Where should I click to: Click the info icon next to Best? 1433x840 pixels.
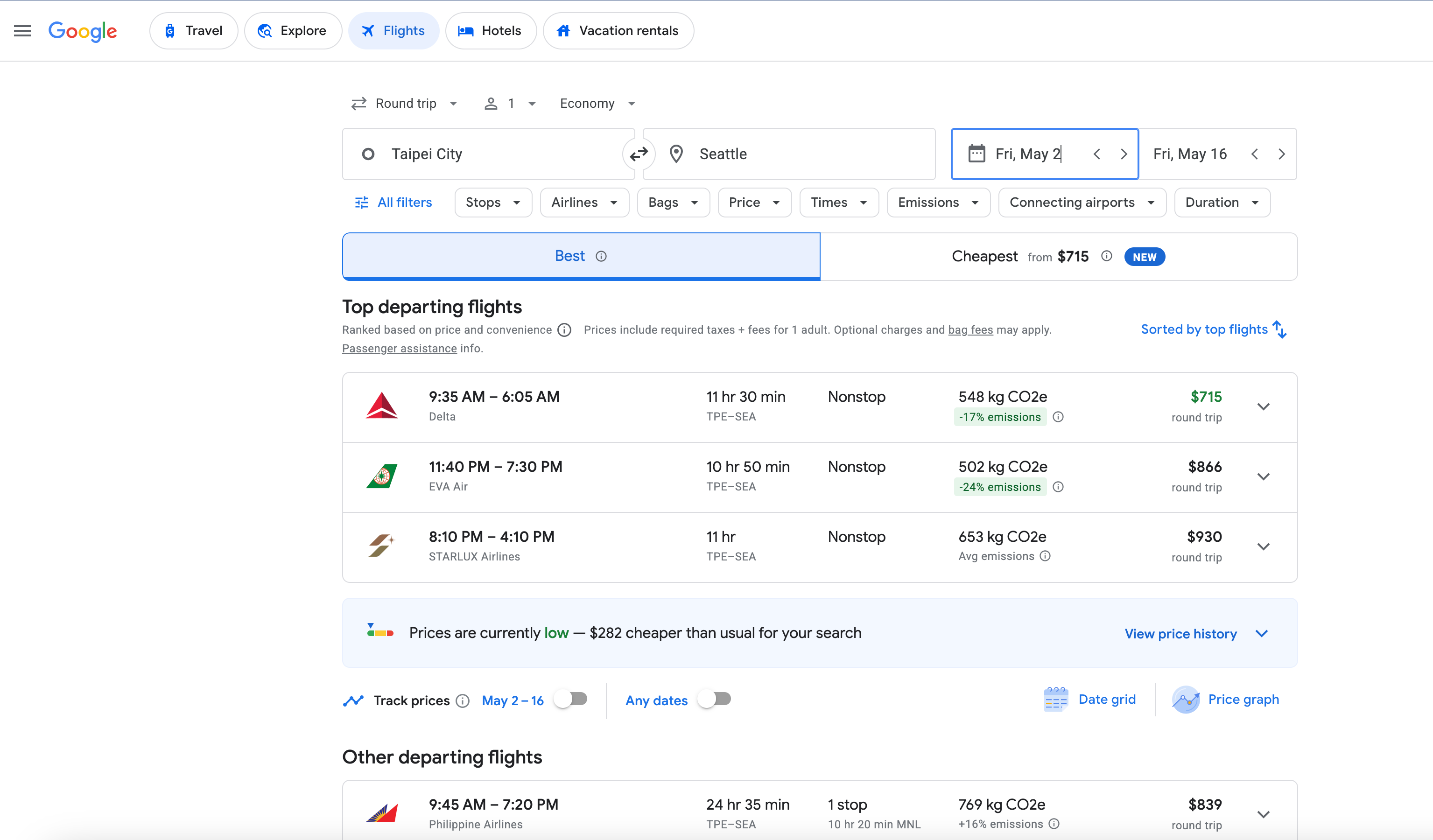tap(601, 256)
